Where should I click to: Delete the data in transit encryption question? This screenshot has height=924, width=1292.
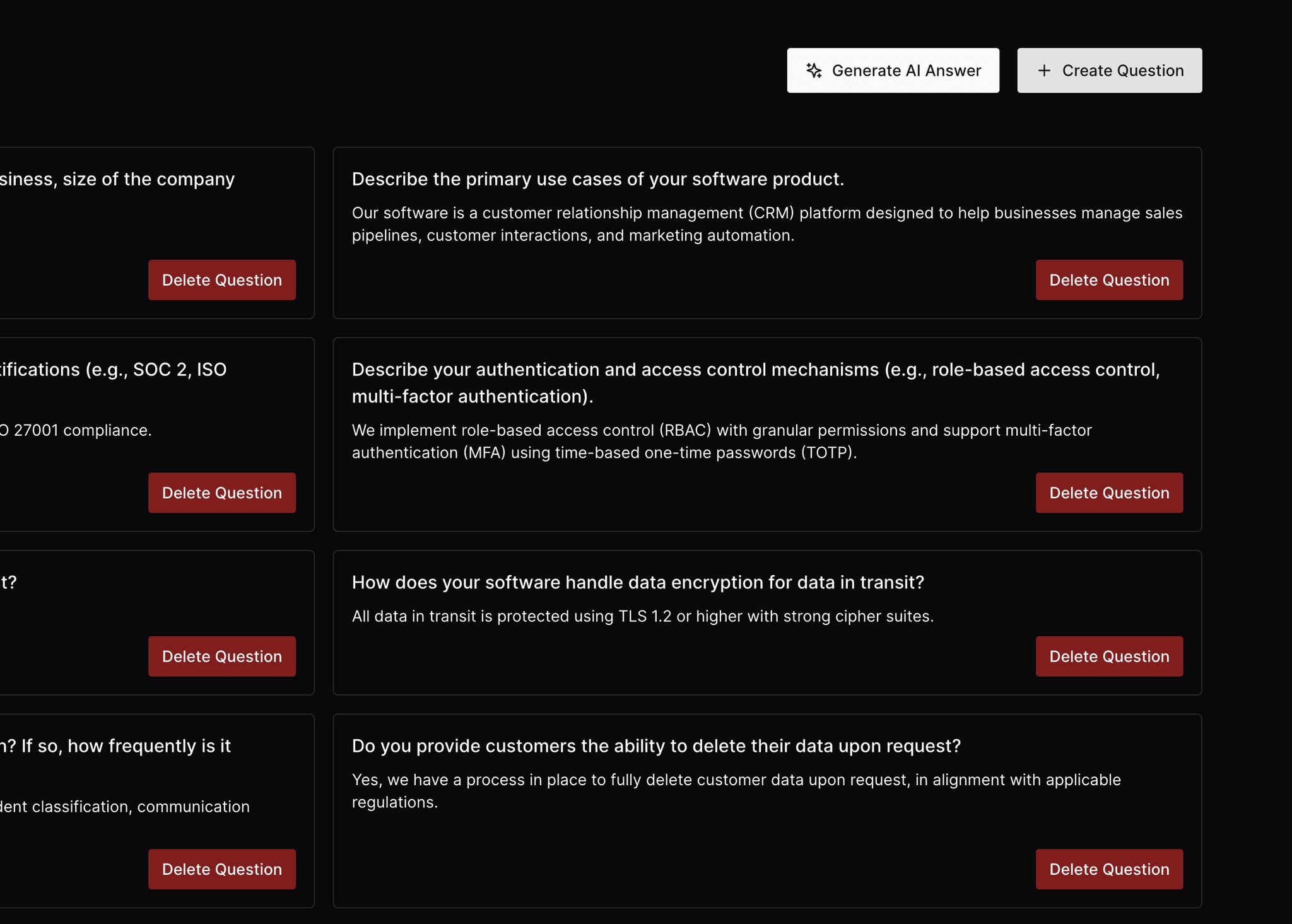coord(1108,656)
